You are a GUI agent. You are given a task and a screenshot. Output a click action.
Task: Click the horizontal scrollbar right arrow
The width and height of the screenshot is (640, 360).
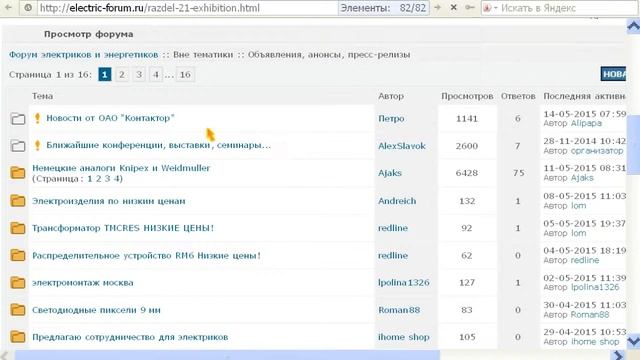[619, 356]
